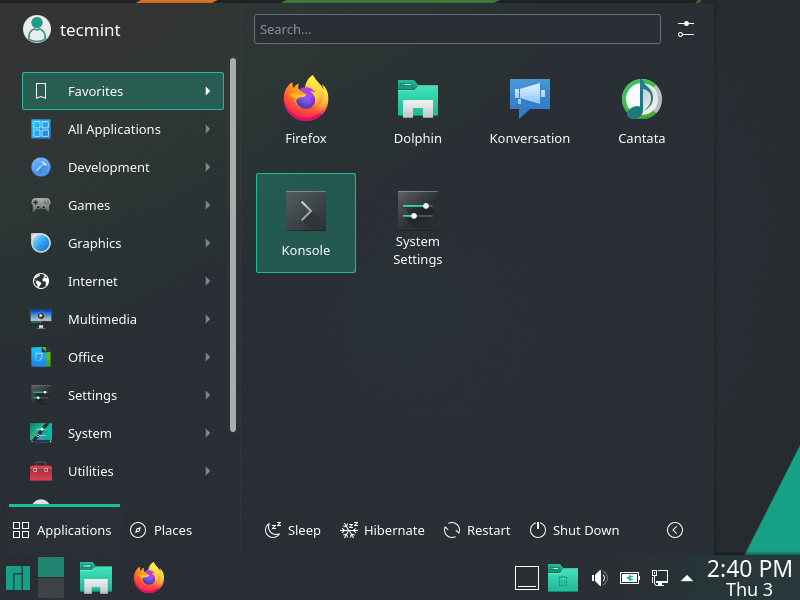Image resolution: width=800 pixels, height=600 pixels.
Task: Open the Cantata music player
Action: click(x=641, y=111)
